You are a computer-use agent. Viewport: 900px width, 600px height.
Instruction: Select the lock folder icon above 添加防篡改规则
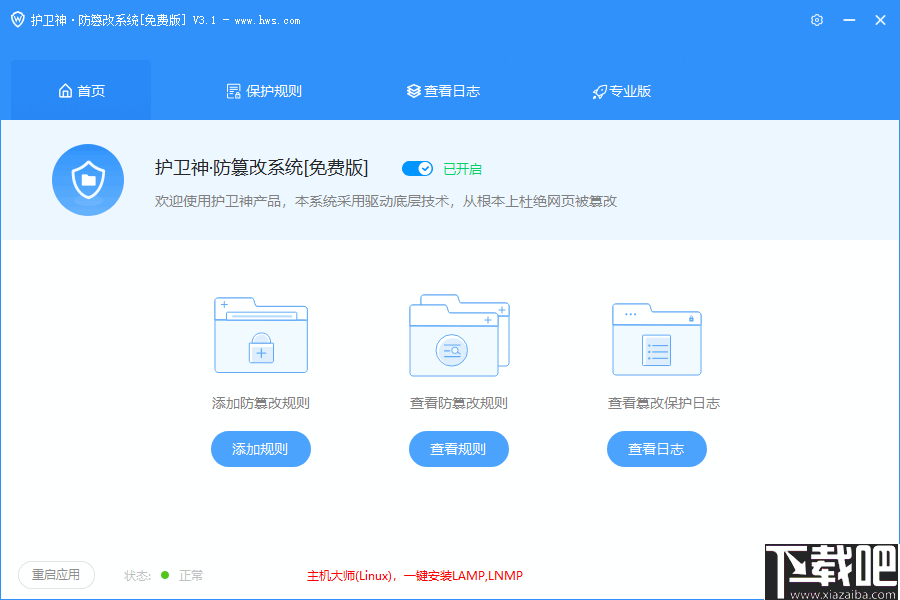coord(260,338)
